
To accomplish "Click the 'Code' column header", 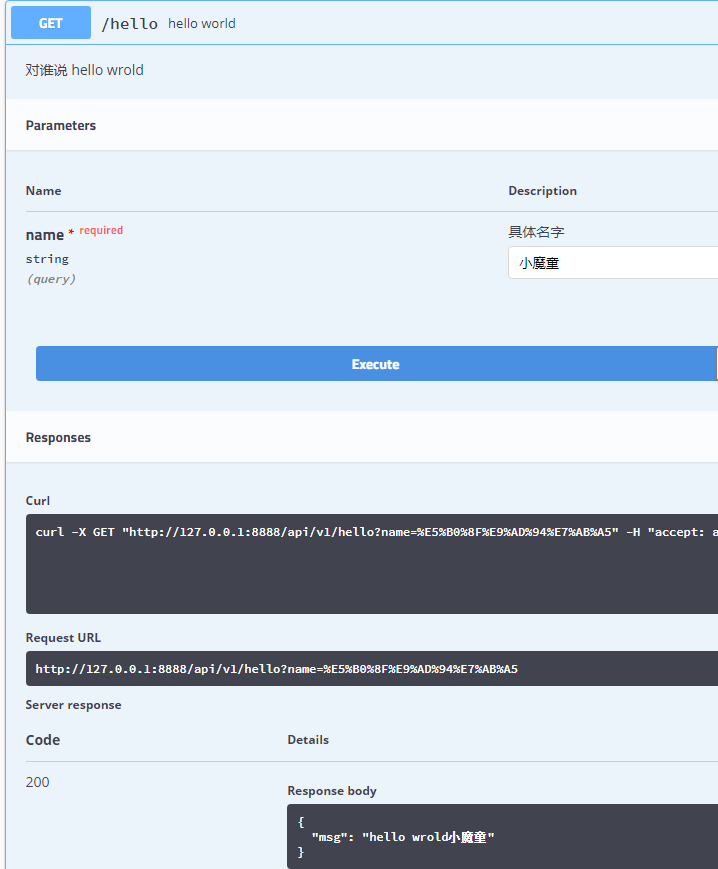I will tap(43, 740).
